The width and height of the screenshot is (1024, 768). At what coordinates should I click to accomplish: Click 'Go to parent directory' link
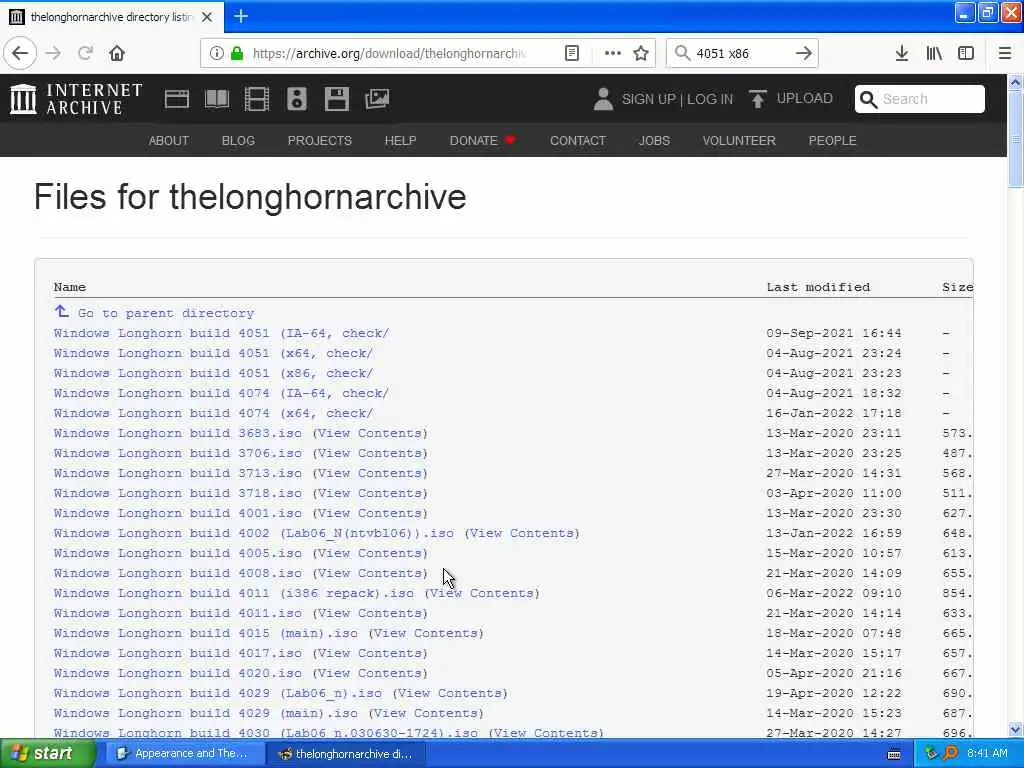click(x=166, y=313)
